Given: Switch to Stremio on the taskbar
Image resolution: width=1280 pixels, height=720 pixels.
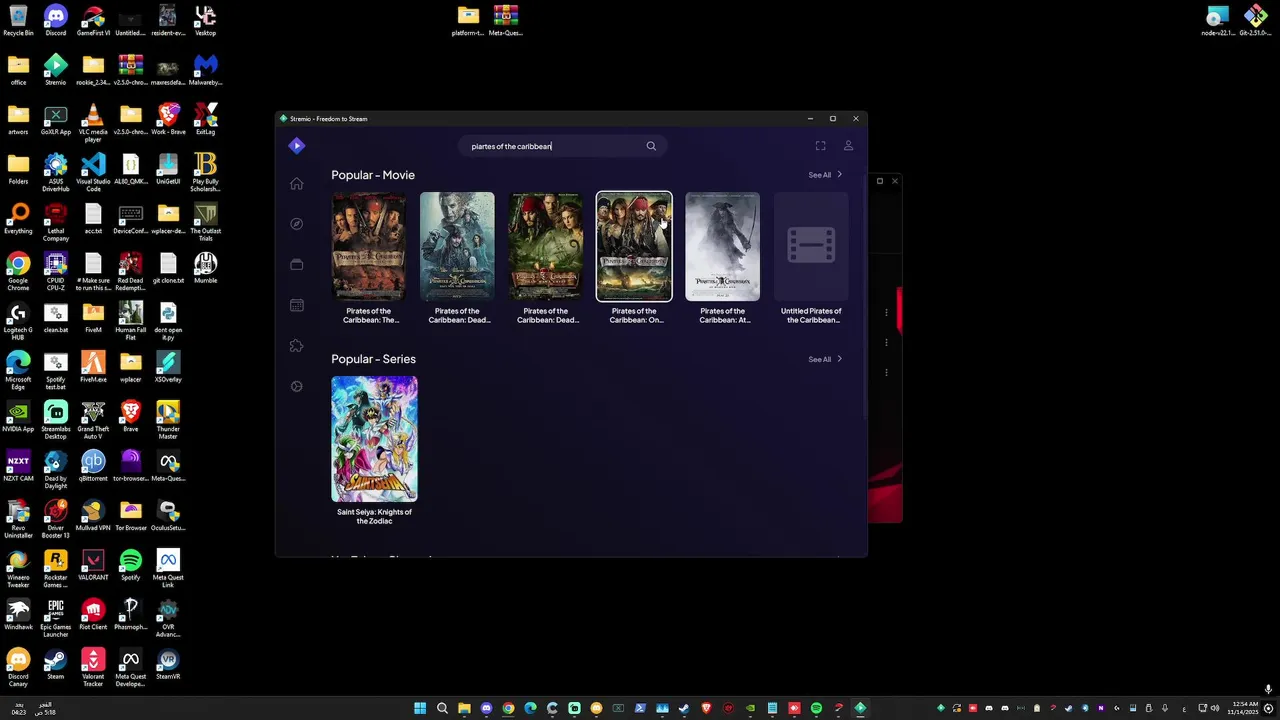Looking at the screenshot, I should (860, 708).
